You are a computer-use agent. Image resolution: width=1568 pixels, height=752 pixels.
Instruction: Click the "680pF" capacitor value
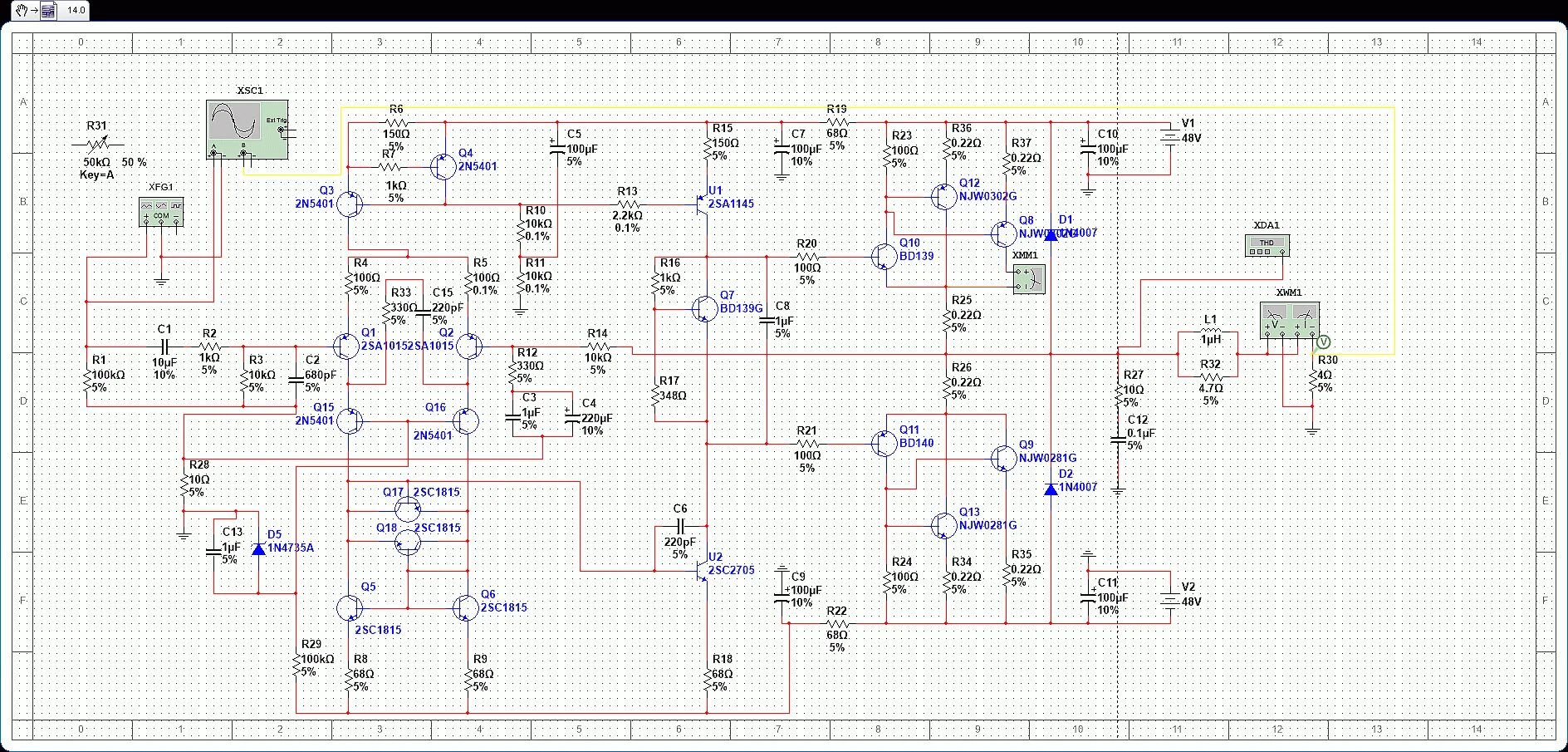tap(321, 375)
